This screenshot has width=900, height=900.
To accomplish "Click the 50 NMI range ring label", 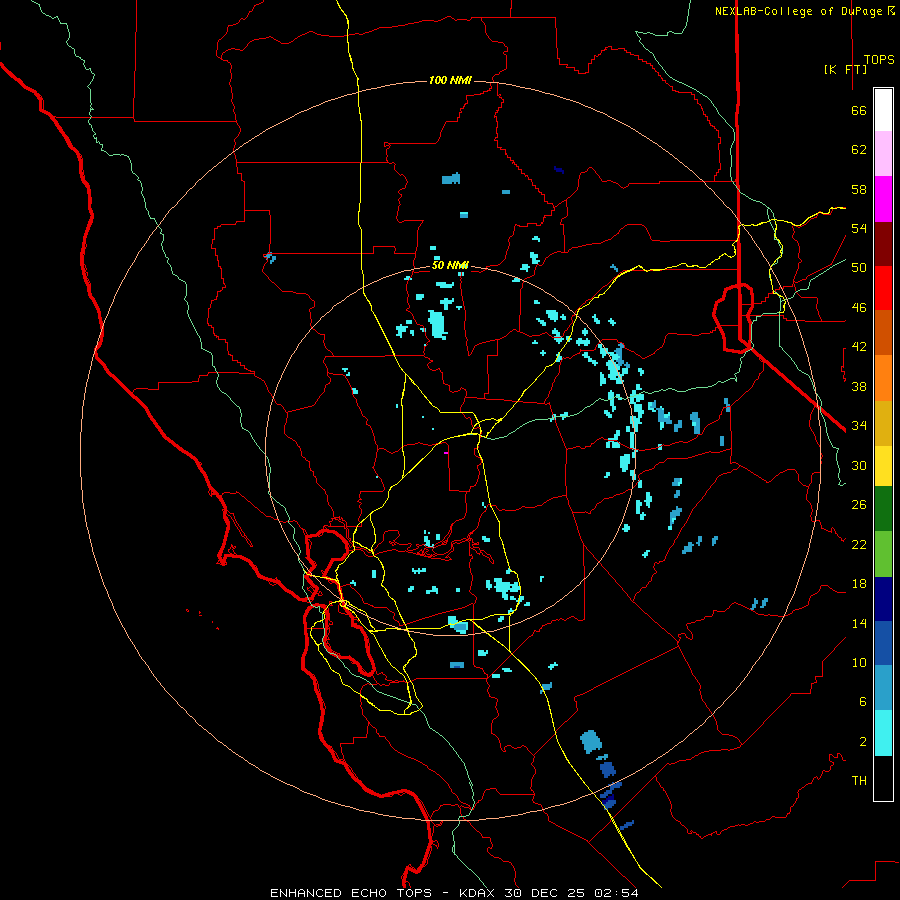I will pos(450,266).
